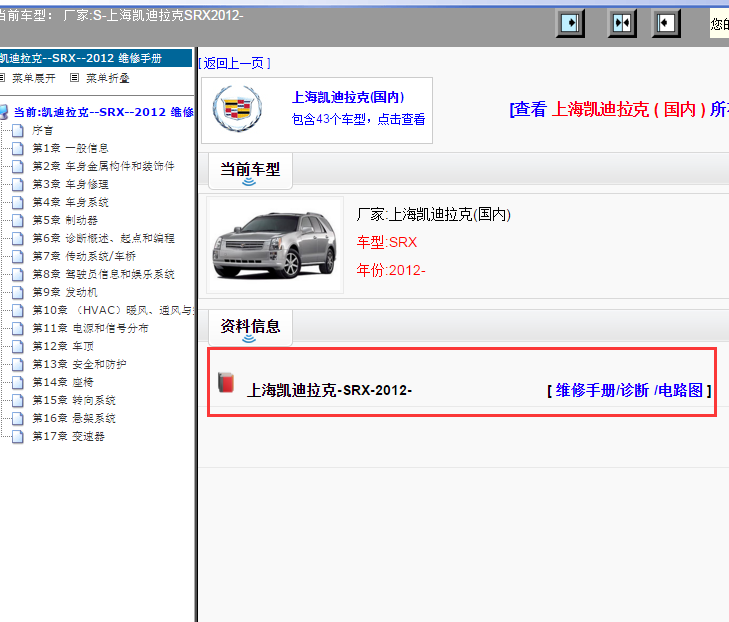Viewport: 729px width, 622px height.
Task: Click the 厂家:上海凯迪拉克(国内) text
Action: coord(434,214)
